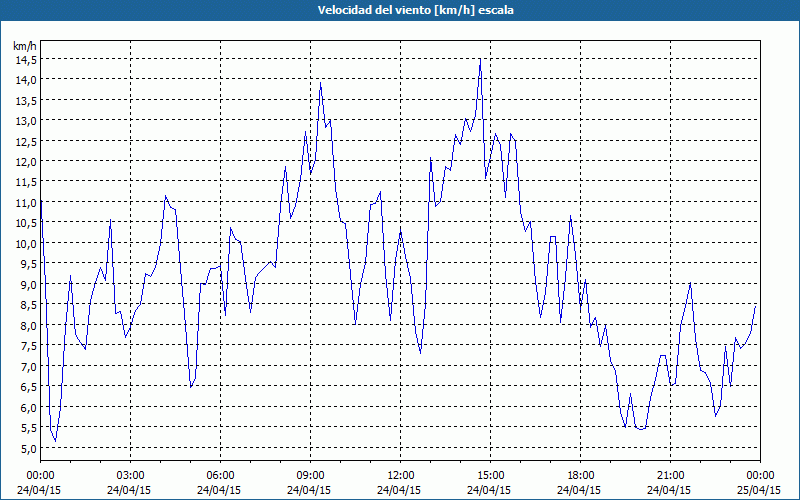
Task: Click the lowest wind point just after 00:00
Action: click(x=55, y=440)
